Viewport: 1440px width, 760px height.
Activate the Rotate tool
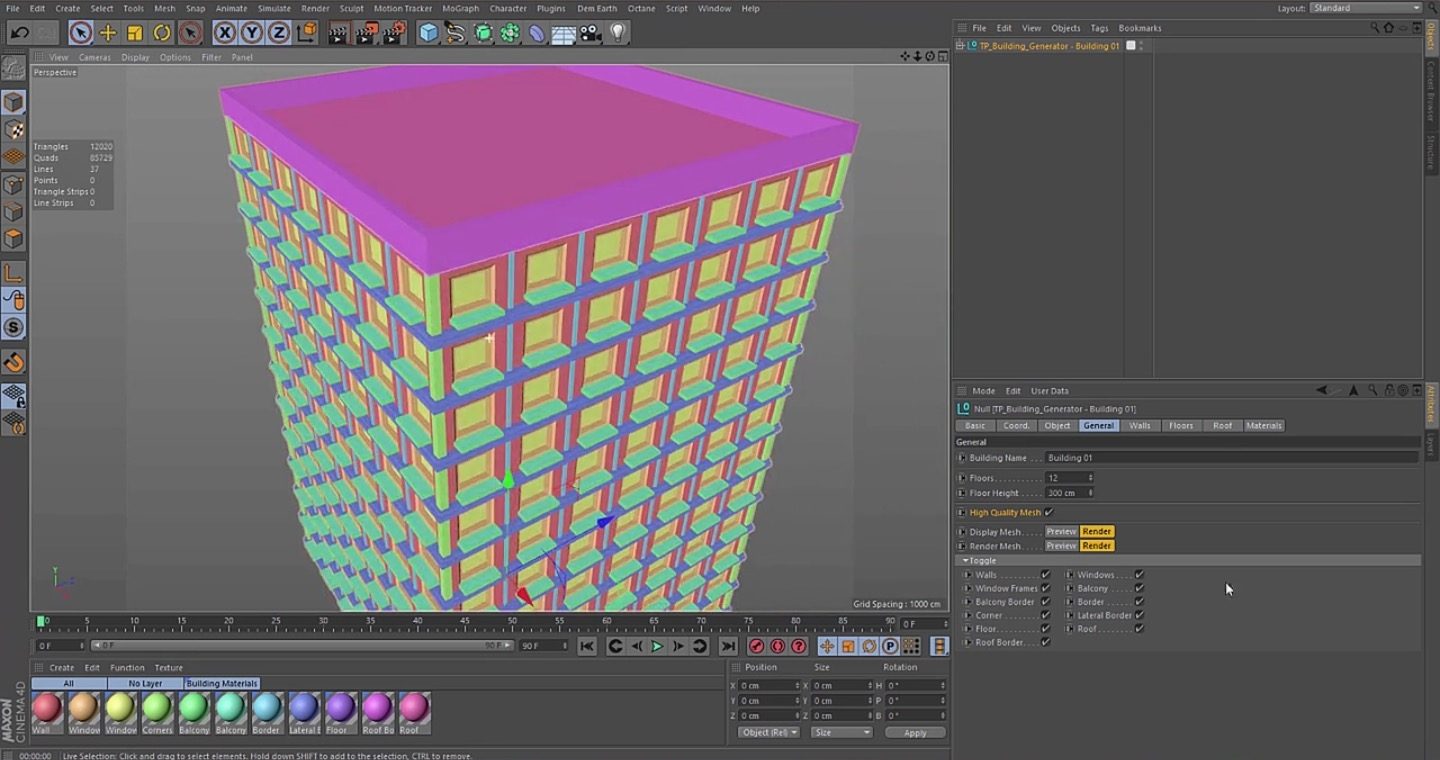(162, 33)
